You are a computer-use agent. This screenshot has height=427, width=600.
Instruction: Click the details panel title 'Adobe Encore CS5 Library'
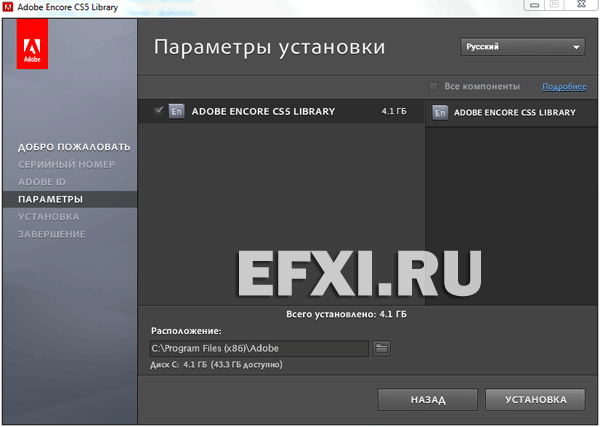click(515, 112)
